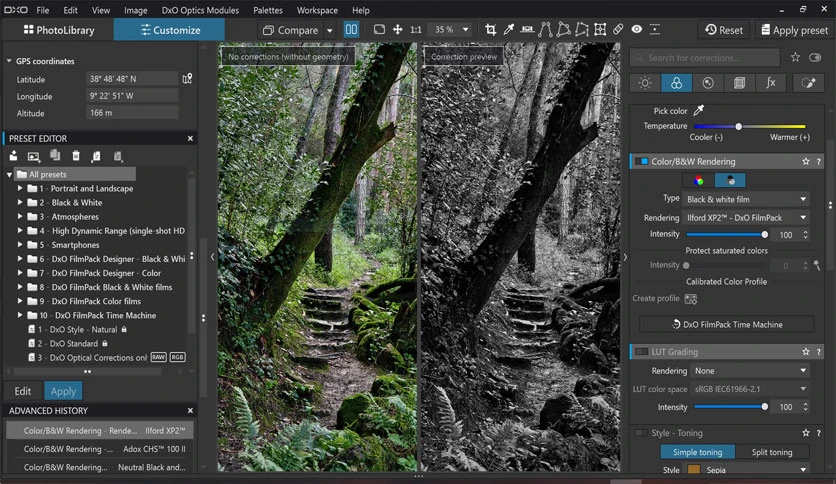Screen dimensions: 836x484
Task: Switch to the PhotoLibrary tab
Action: tap(59, 30)
